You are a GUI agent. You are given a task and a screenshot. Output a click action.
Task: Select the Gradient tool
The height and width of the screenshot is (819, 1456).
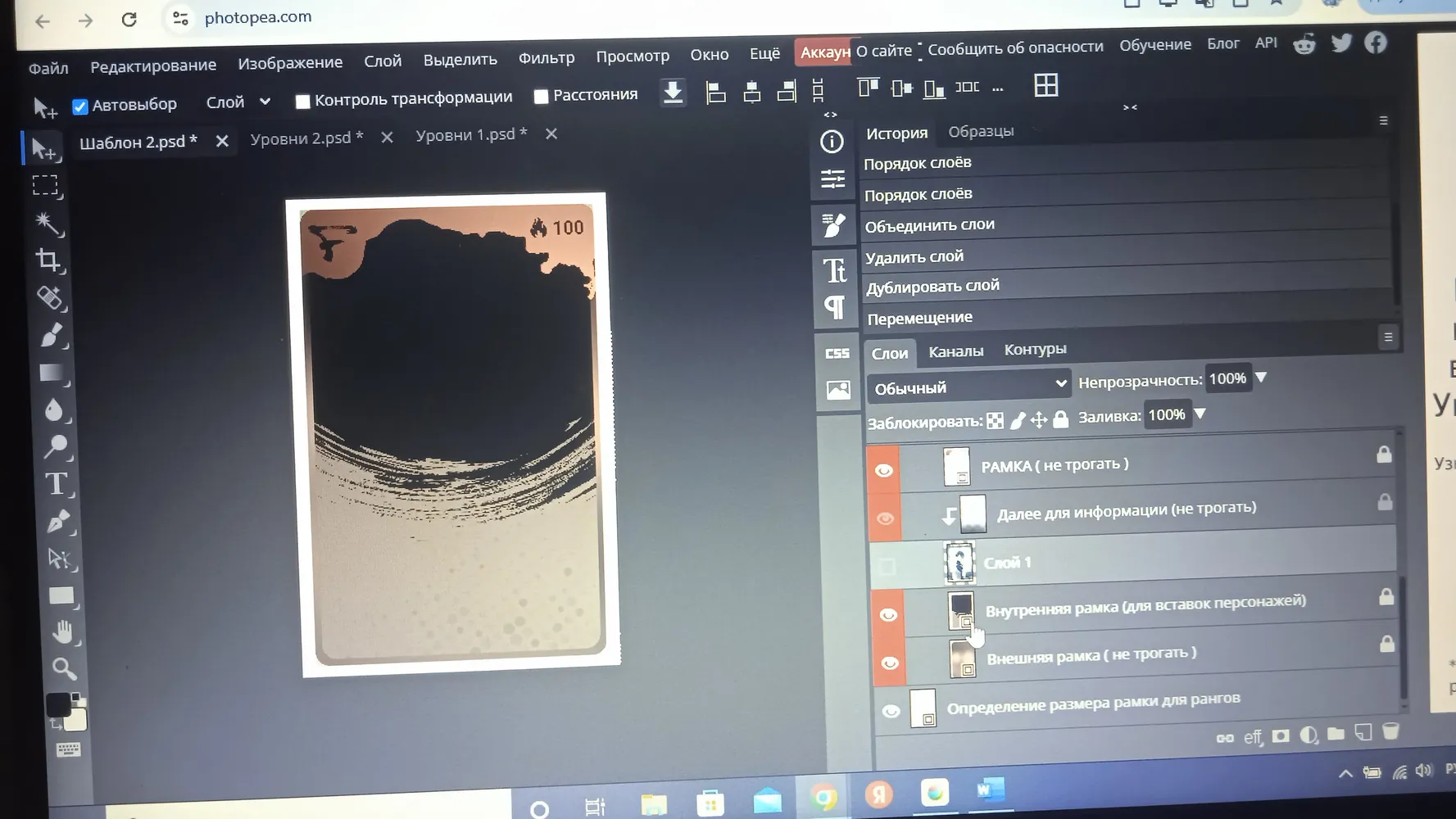pyautogui.click(x=53, y=373)
